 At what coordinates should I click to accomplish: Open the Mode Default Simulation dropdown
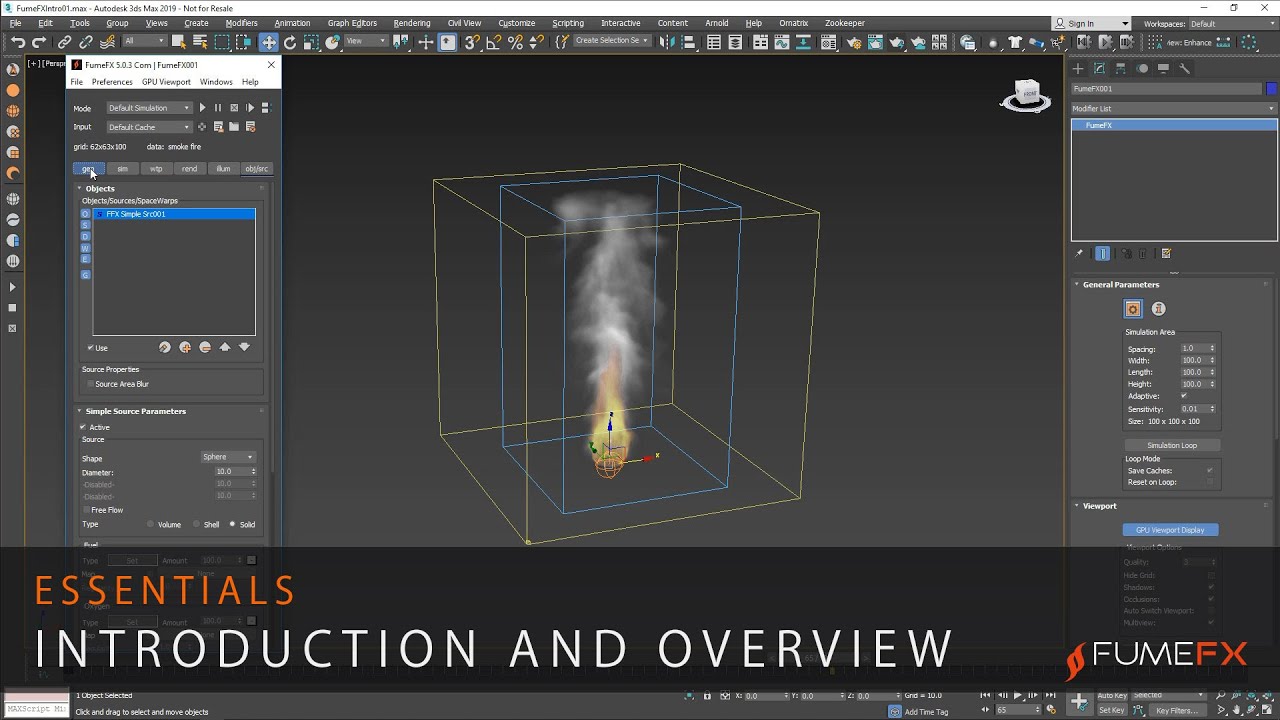(149, 108)
